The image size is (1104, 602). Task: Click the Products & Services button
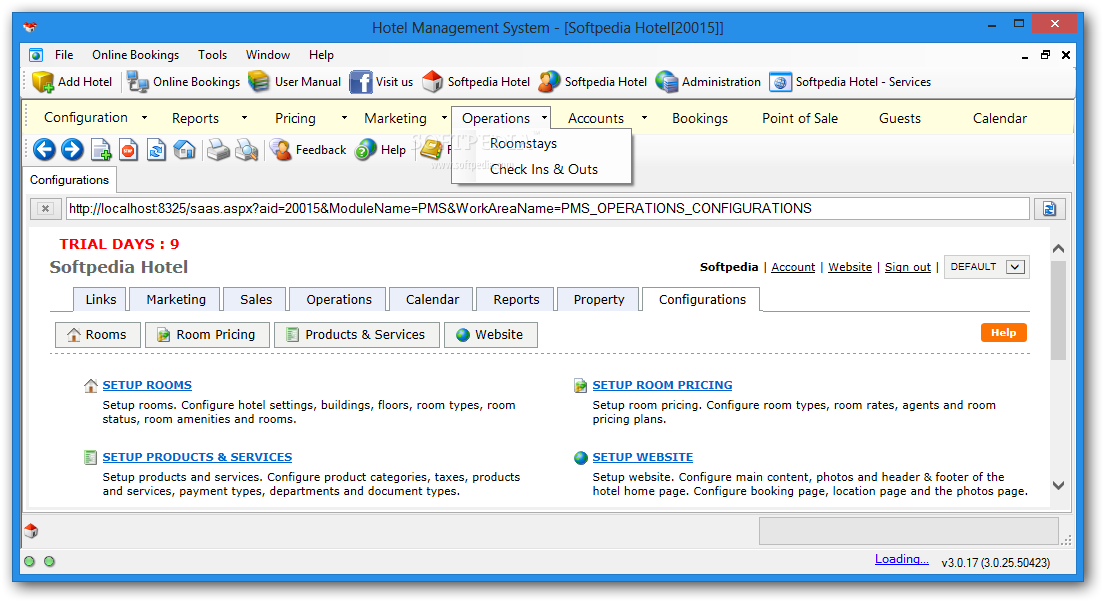357,334
